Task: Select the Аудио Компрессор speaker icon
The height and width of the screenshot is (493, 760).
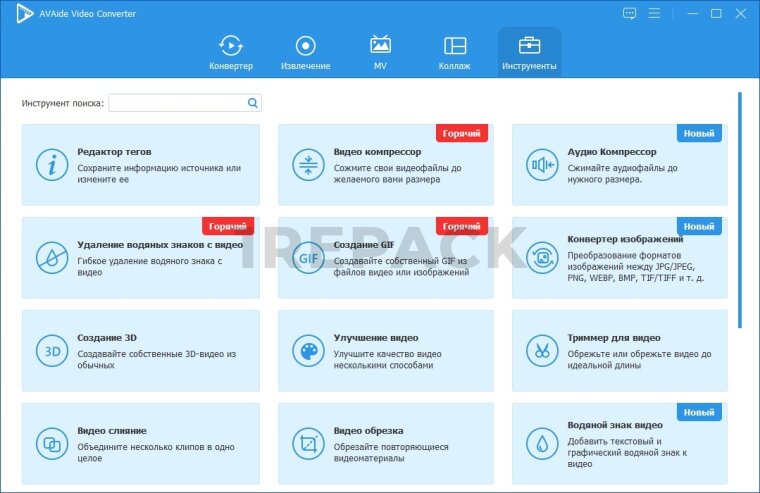Action: 542,165
